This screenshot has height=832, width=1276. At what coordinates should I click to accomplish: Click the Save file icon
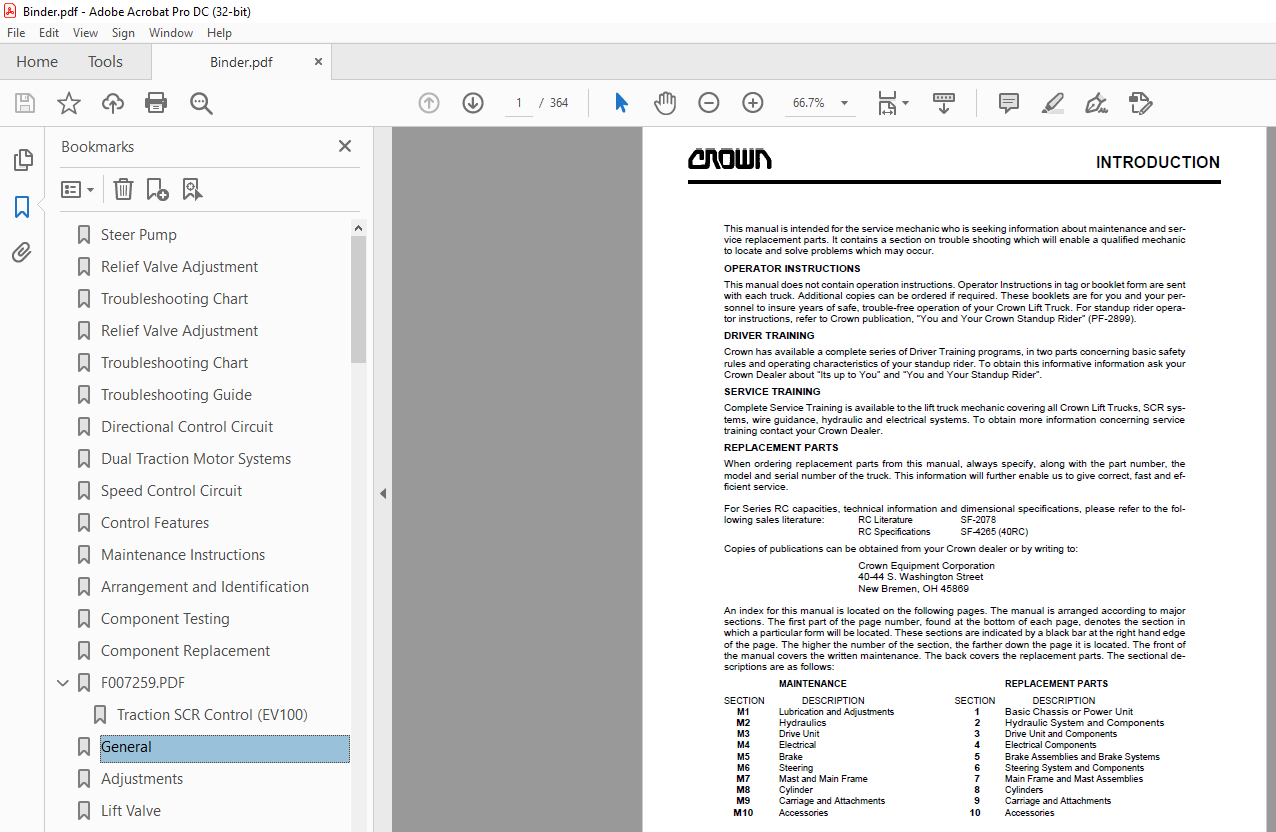pos(25,103)
